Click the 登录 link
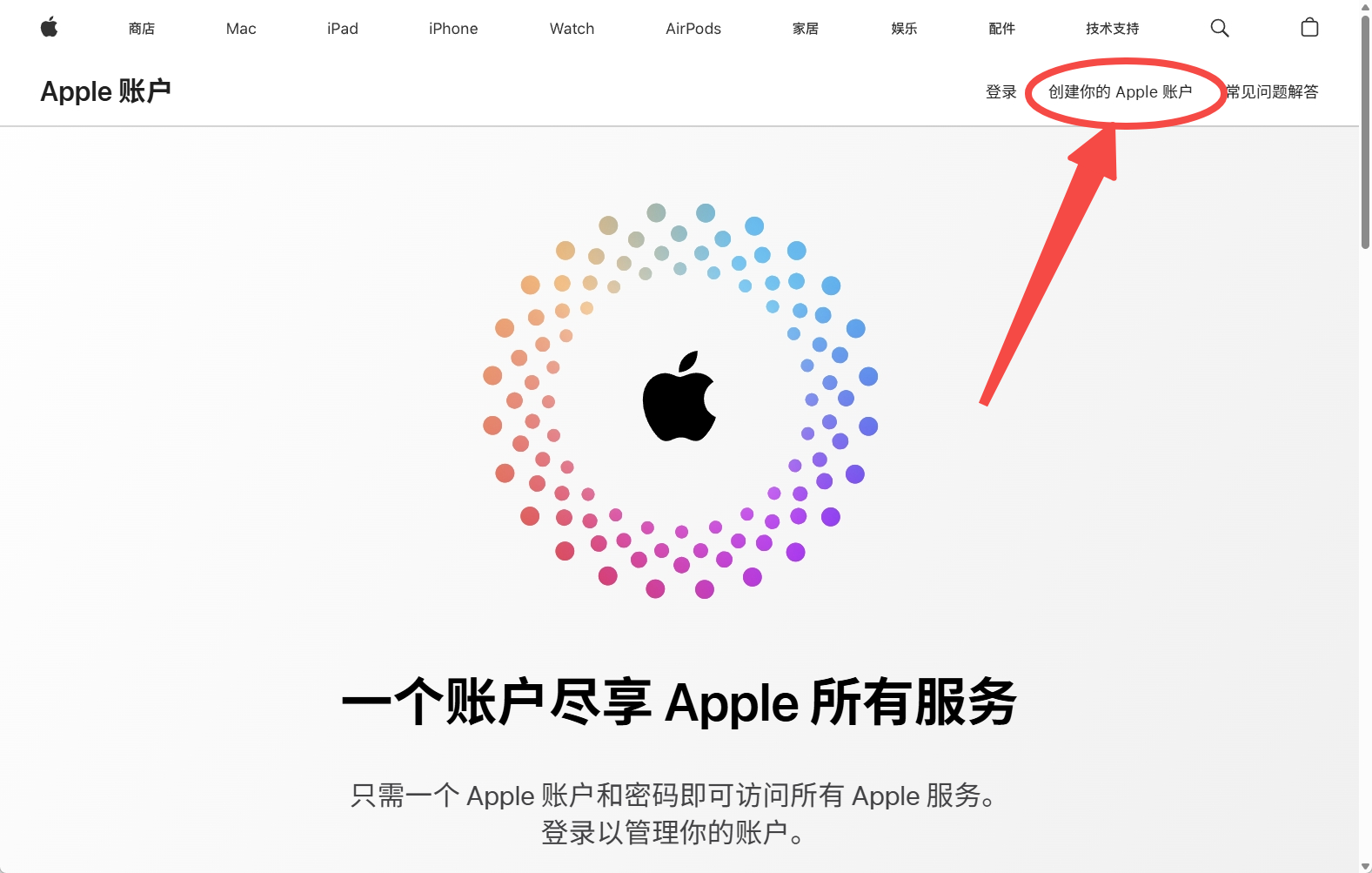This screenshot has height=873, width=1372. pyautogui.click(x=1001, y=92)
